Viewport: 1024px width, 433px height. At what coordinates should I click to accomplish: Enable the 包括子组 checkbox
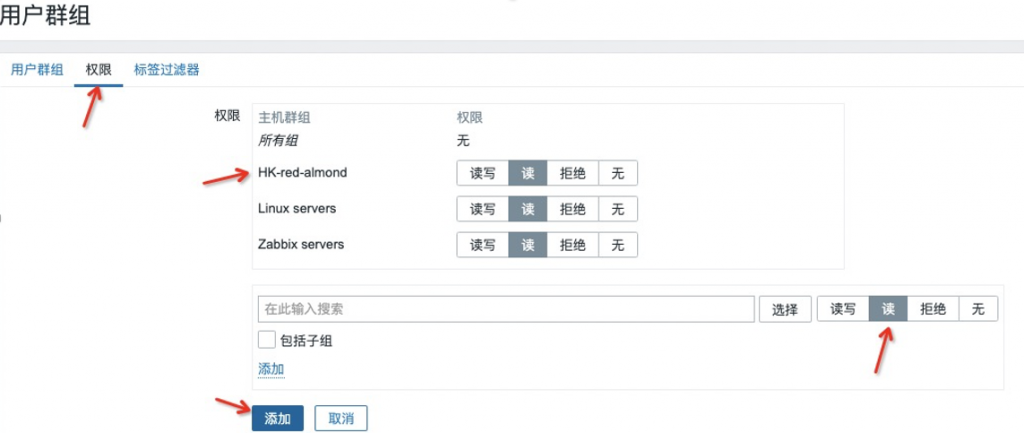tap(266, 340)
